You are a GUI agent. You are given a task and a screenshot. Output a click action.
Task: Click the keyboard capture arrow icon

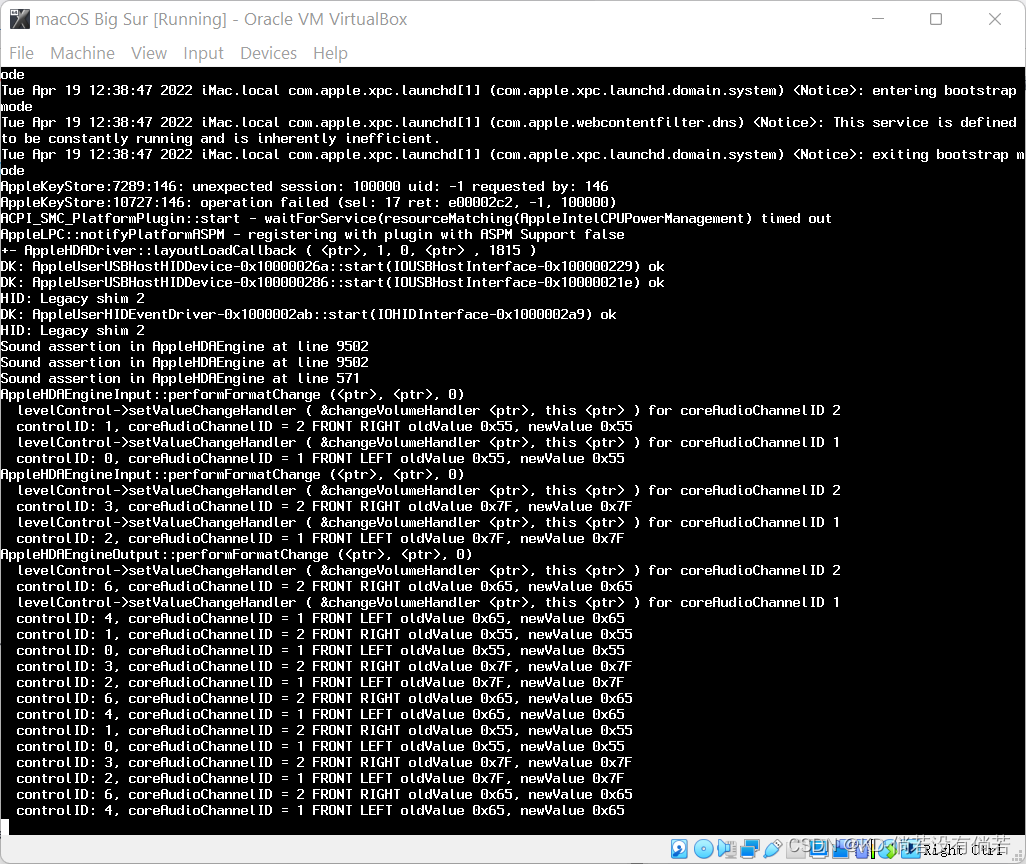(911, 849)
